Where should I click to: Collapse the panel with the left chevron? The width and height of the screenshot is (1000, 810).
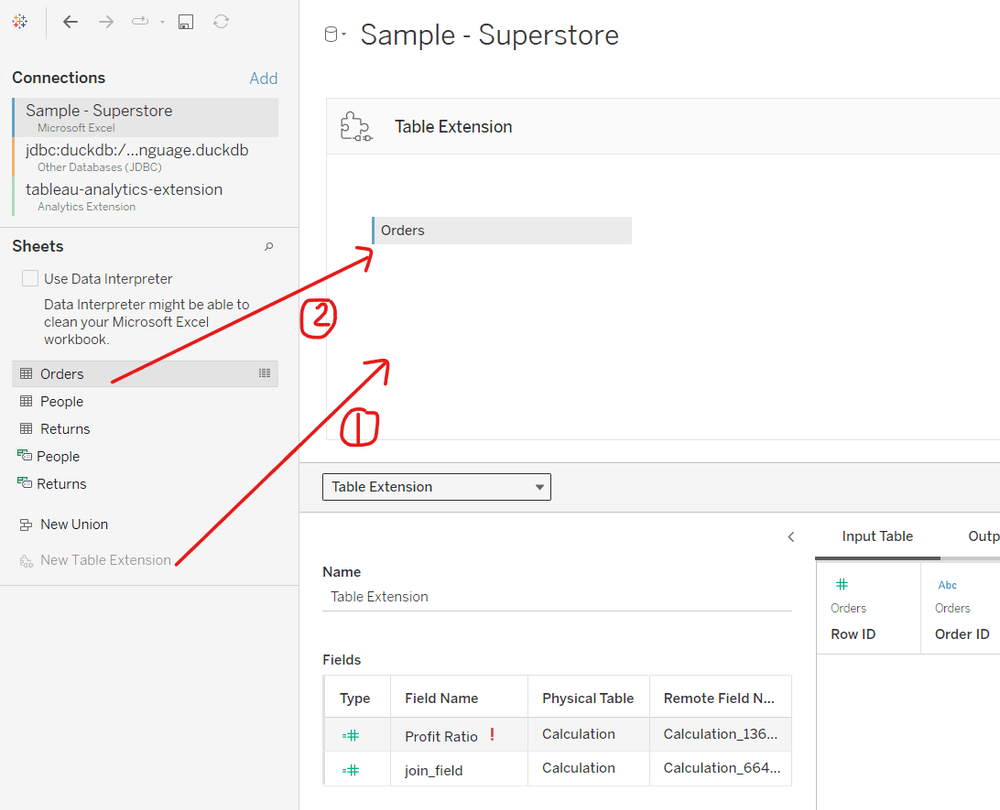(791, 537)
